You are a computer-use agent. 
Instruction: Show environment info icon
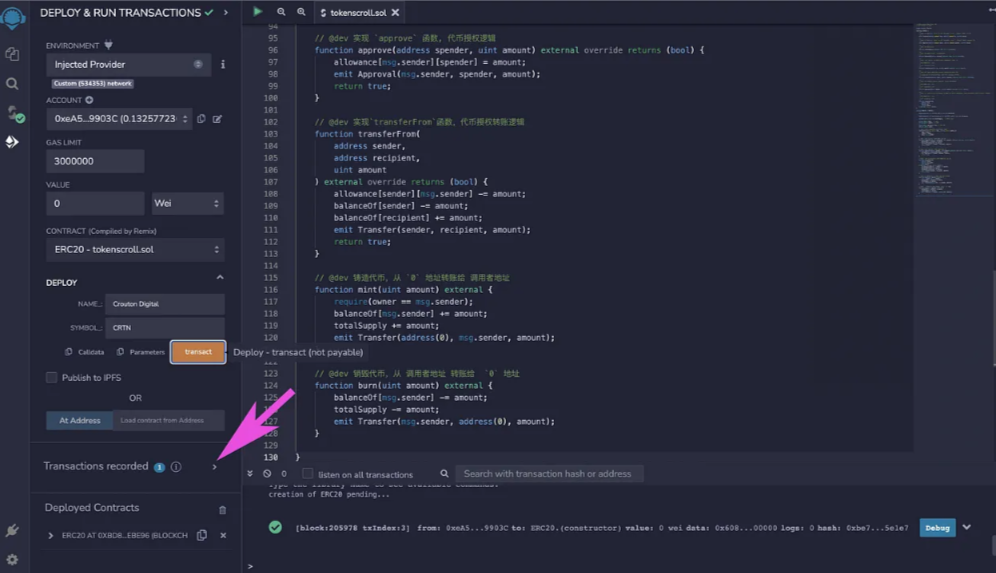coord(222,64)
